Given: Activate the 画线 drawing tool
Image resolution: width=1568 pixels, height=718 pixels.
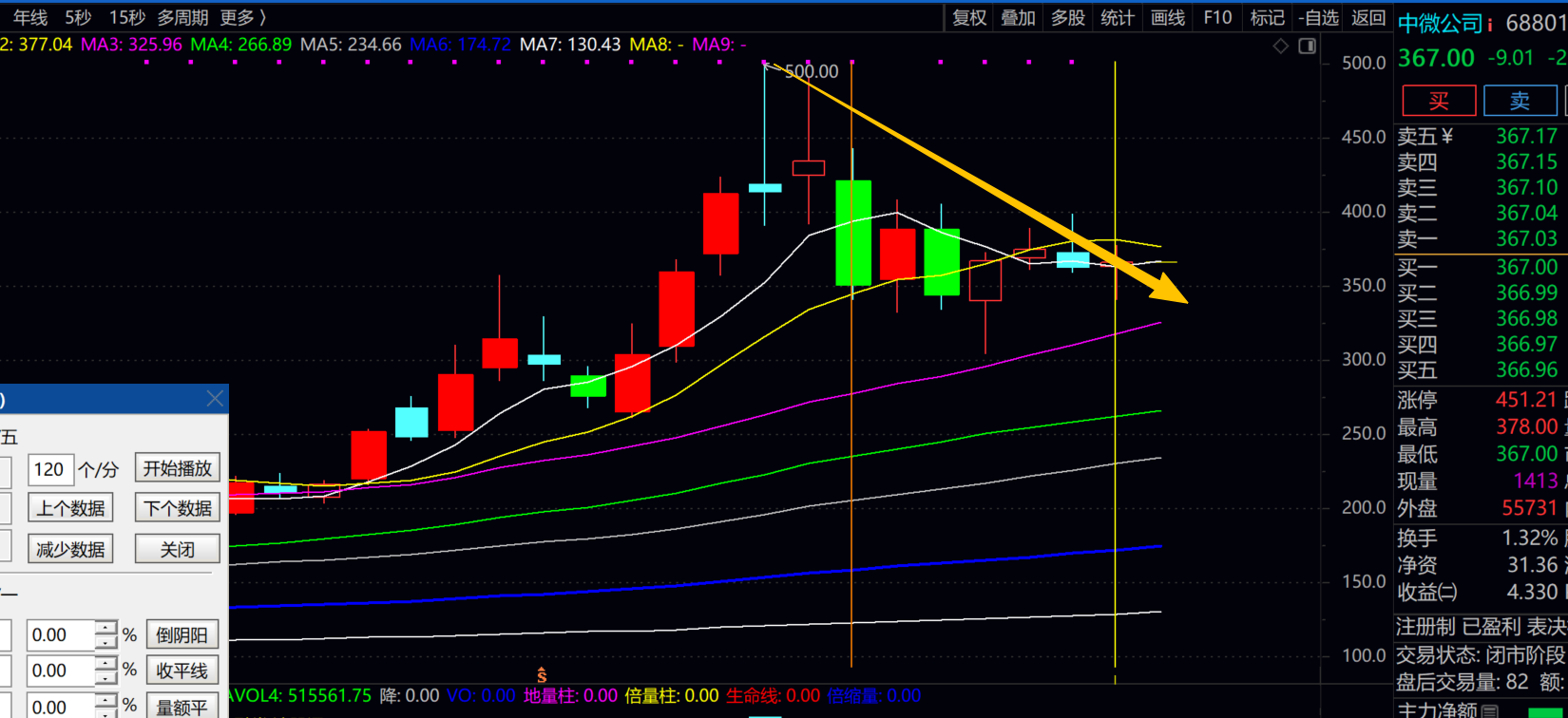Looking at the screenshot, I should point(1168,18).
